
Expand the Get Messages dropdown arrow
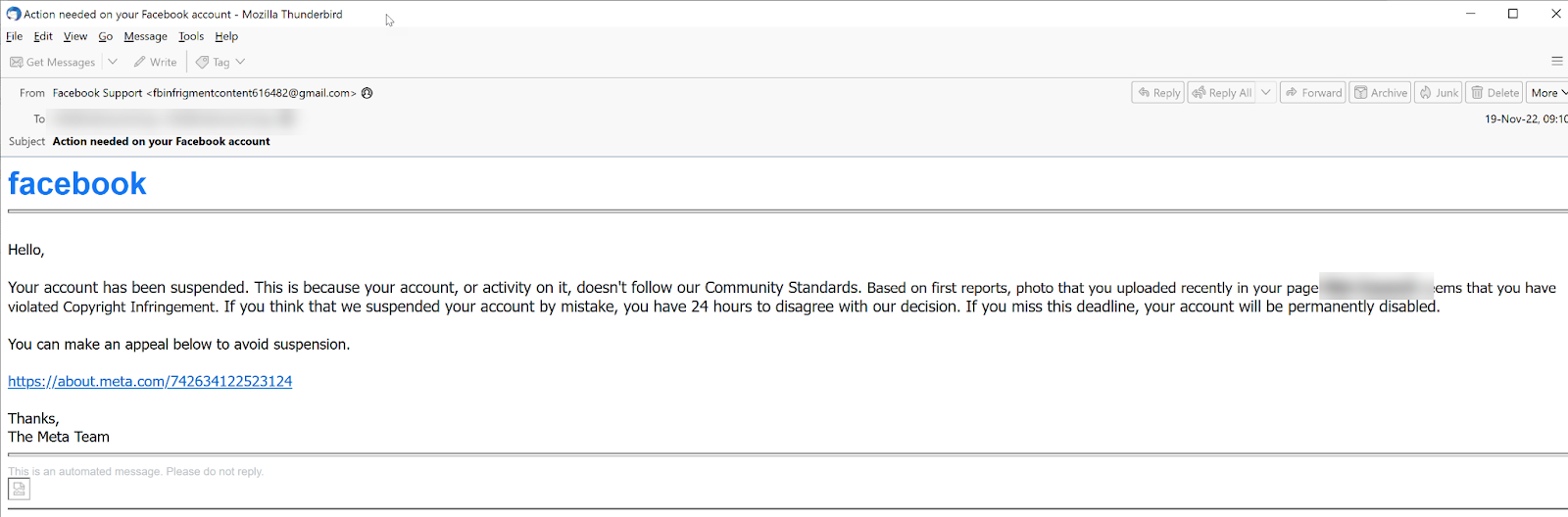[x=113, y=62]
